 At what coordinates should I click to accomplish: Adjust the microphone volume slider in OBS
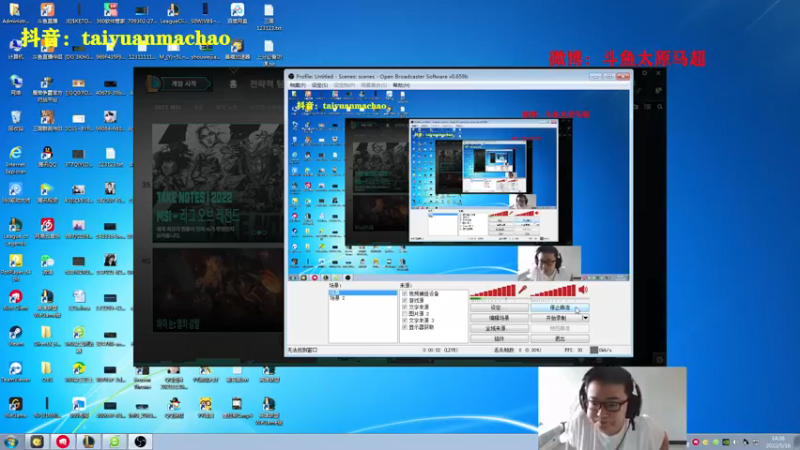(498, 300)
